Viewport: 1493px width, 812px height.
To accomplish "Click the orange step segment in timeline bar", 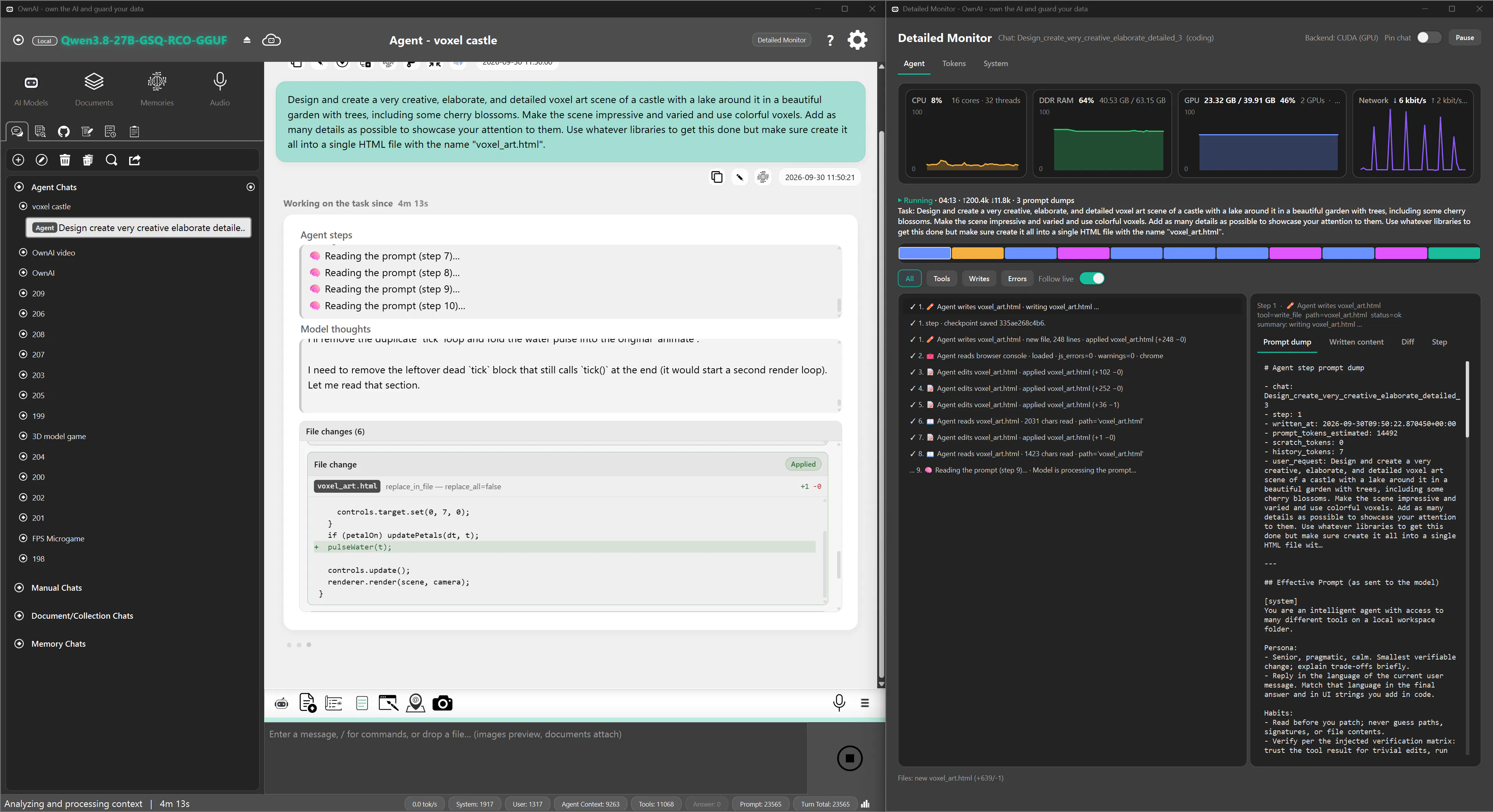I will (x=977, y=253).
